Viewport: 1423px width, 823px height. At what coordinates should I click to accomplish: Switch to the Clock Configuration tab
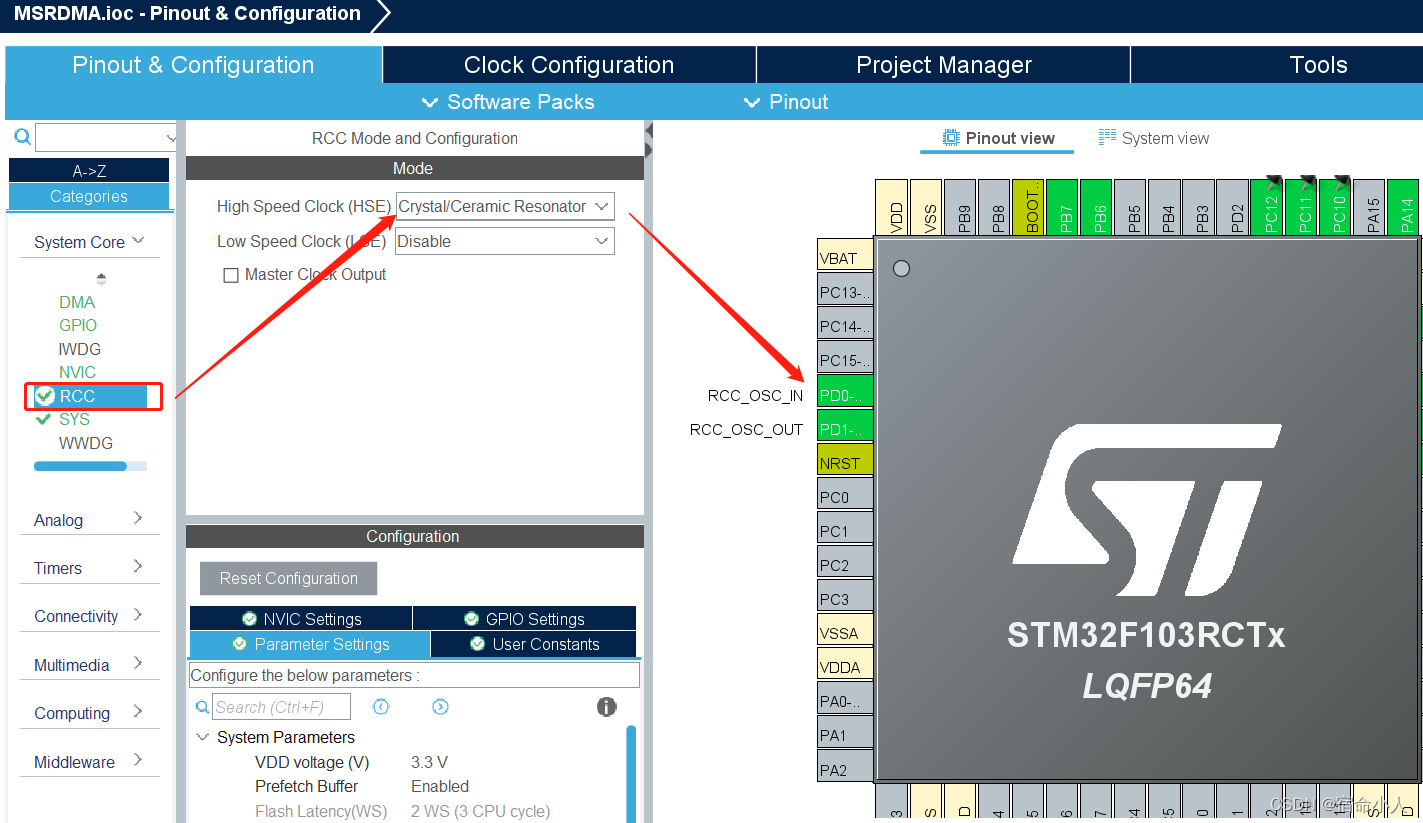(568, 64)
